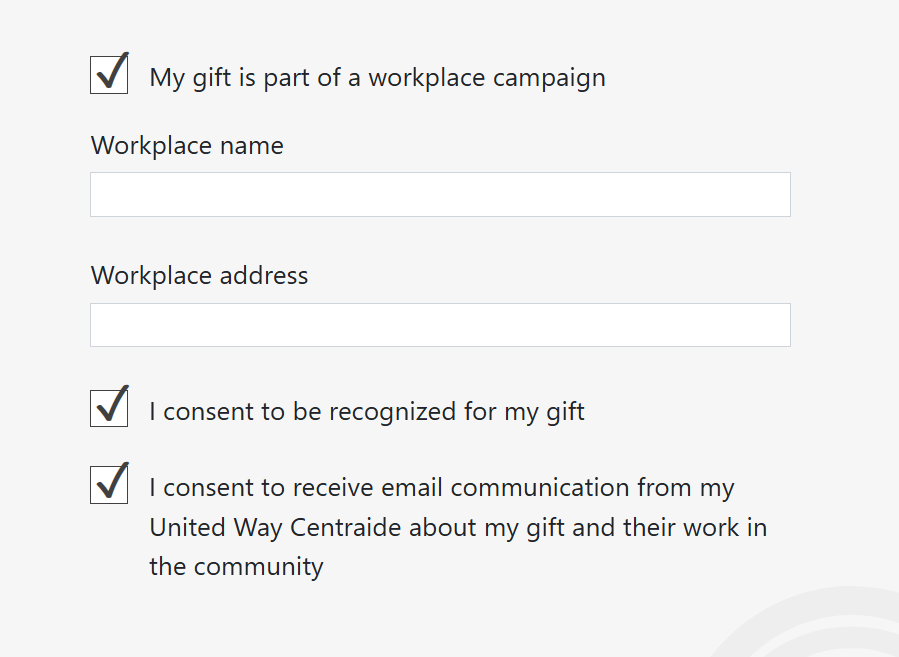Image resolution: width=899 pixels, height=657 pixels.
Task: Uncheck the email communication consent checkbox
Action: click(x=109, y=484)
